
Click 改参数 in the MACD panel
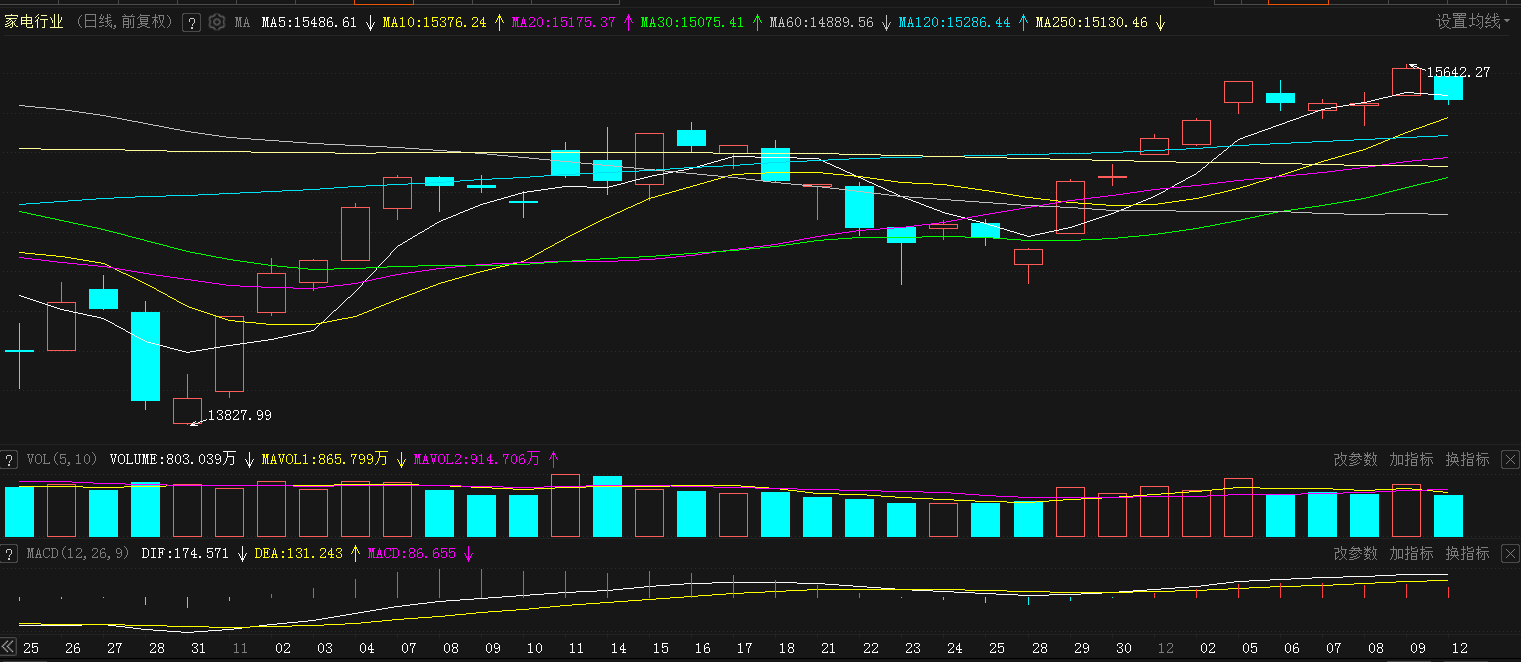click(1357, 553)
